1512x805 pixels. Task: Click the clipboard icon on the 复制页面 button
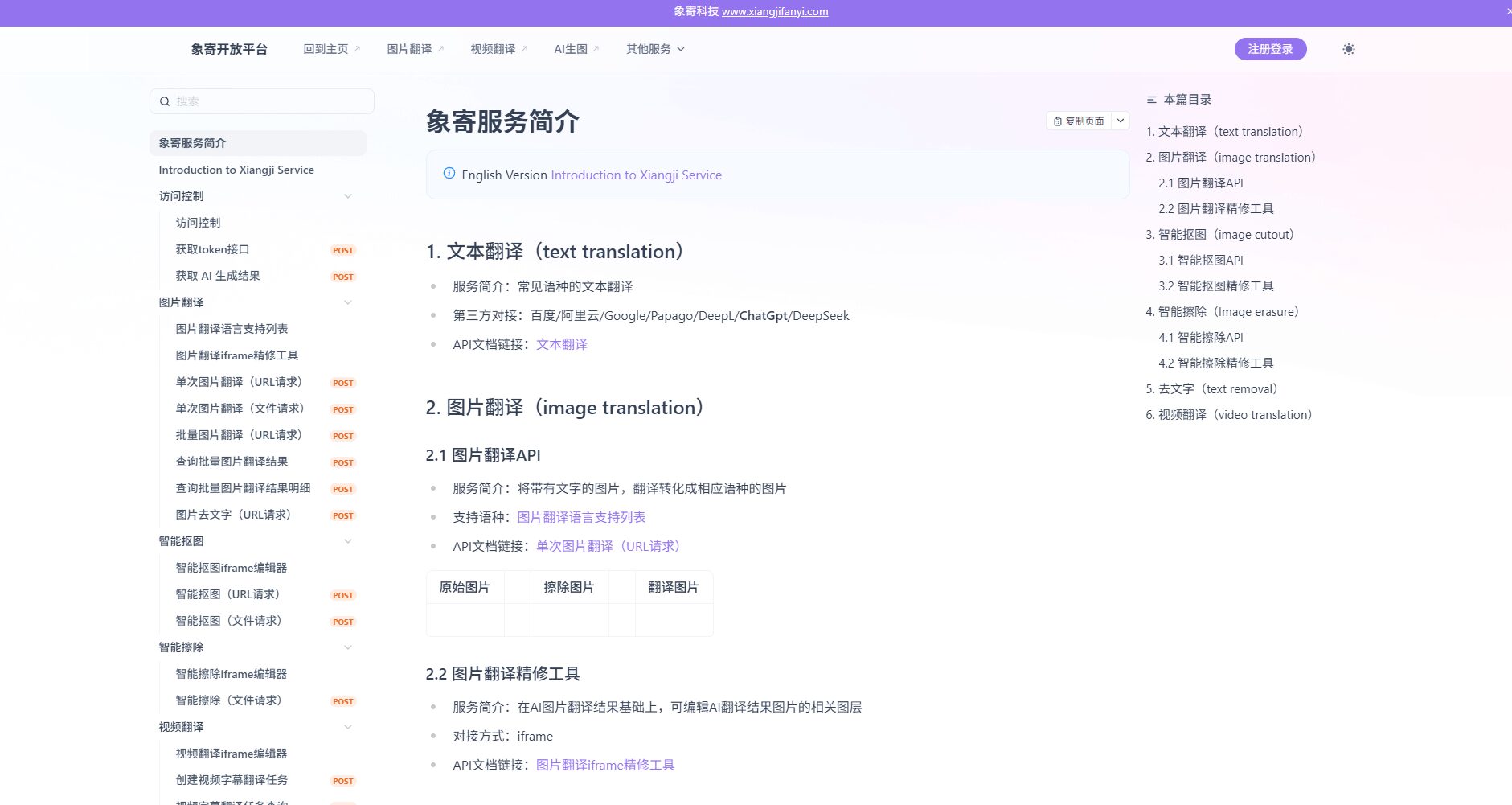coord(1057,121)
